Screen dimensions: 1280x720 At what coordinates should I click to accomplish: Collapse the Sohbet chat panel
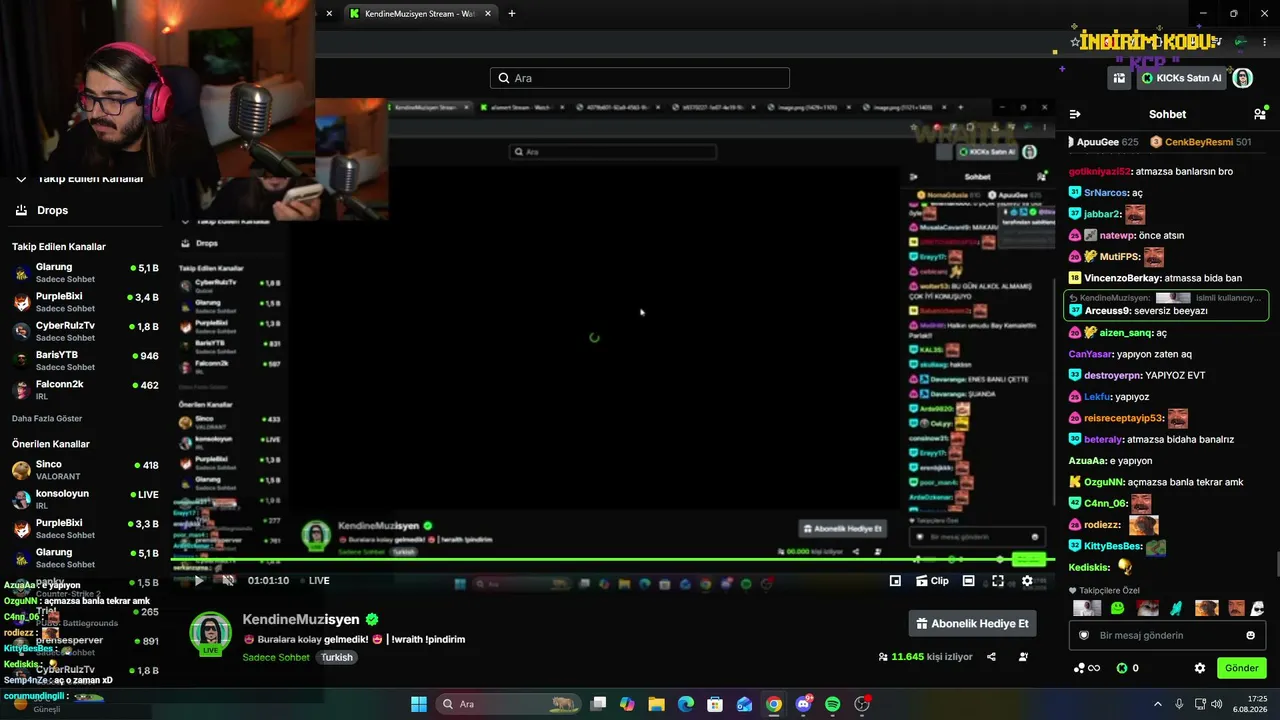coord(1075,114)
